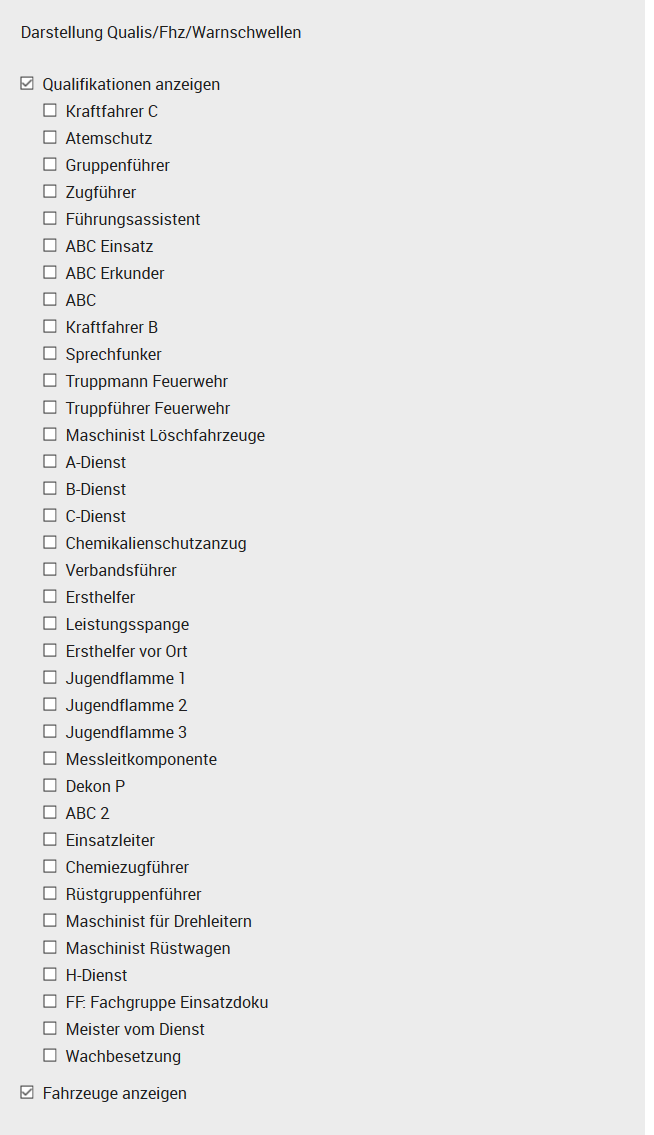Viewport: 654px width, 1135px height.
Task: Uncheck the Qualifikationen anzeigen checkbox
Action: (27, 84)
